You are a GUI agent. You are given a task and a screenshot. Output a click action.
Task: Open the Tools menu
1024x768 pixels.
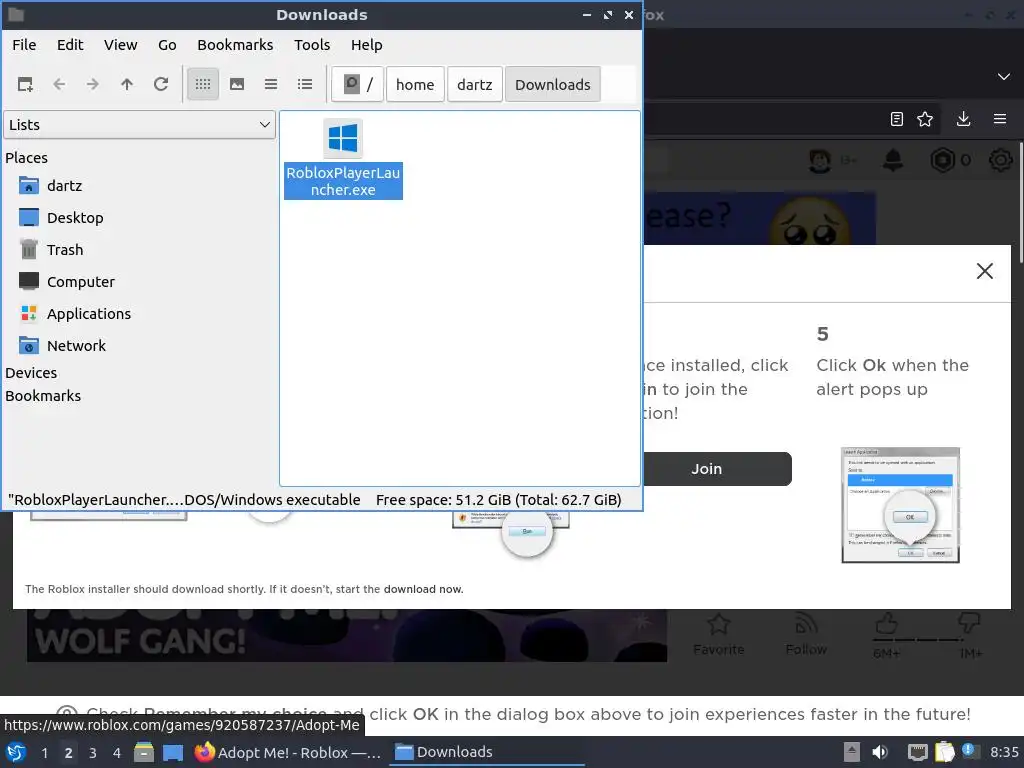pyautogui.click(x=312, y=45)
